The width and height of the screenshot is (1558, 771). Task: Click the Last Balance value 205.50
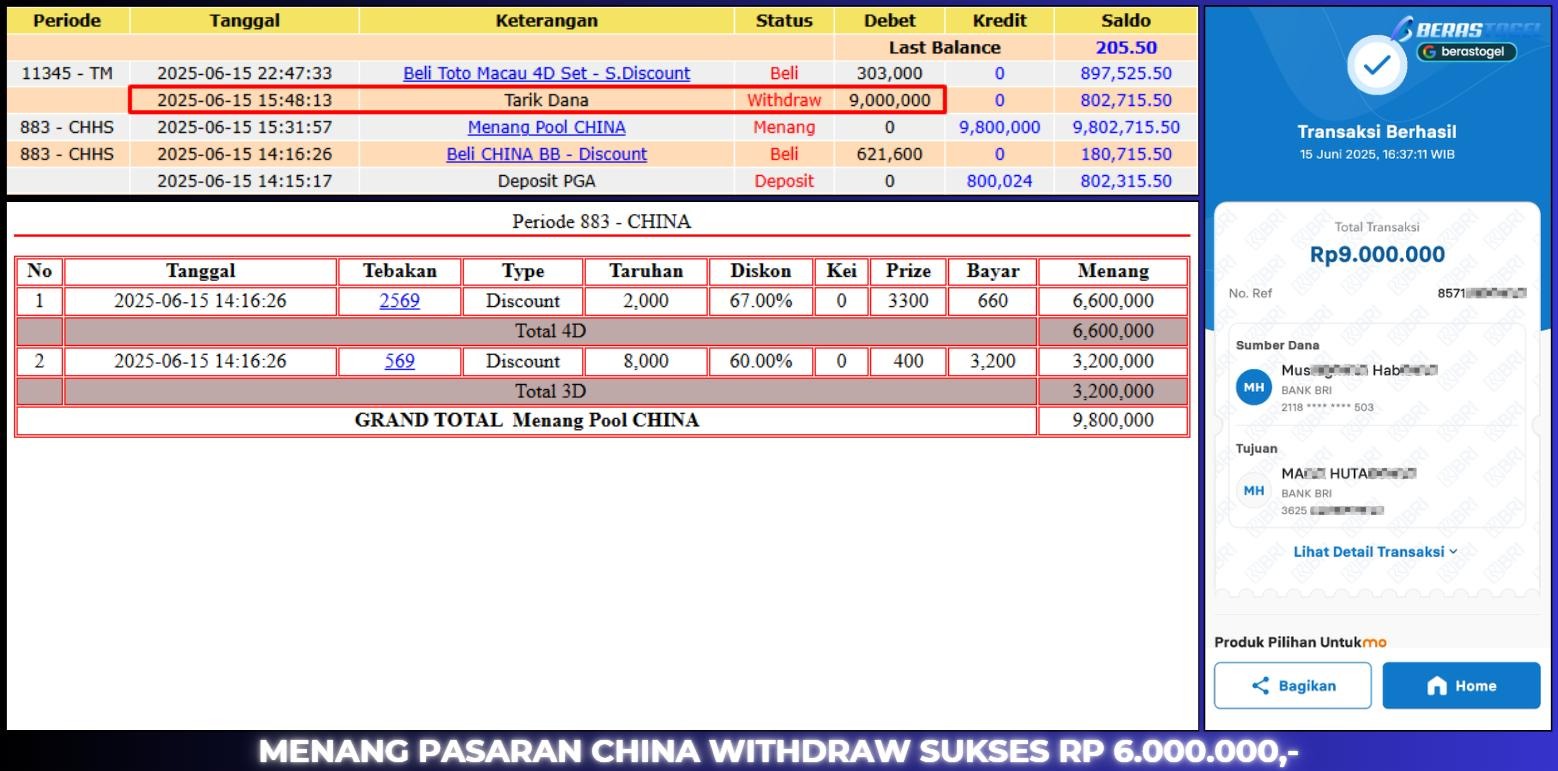tap(1126, 47)
